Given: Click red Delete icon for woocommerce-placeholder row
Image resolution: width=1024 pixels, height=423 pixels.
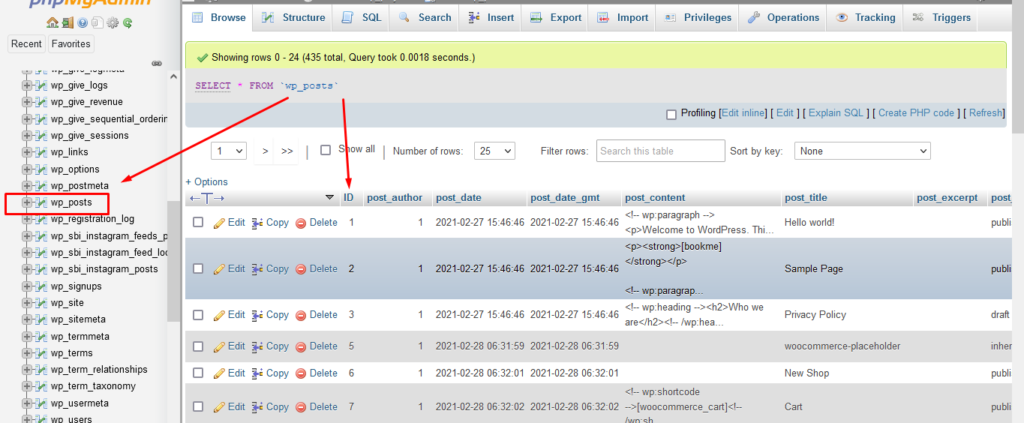Looking at the screenshot, I should click(x=301, y=346).
